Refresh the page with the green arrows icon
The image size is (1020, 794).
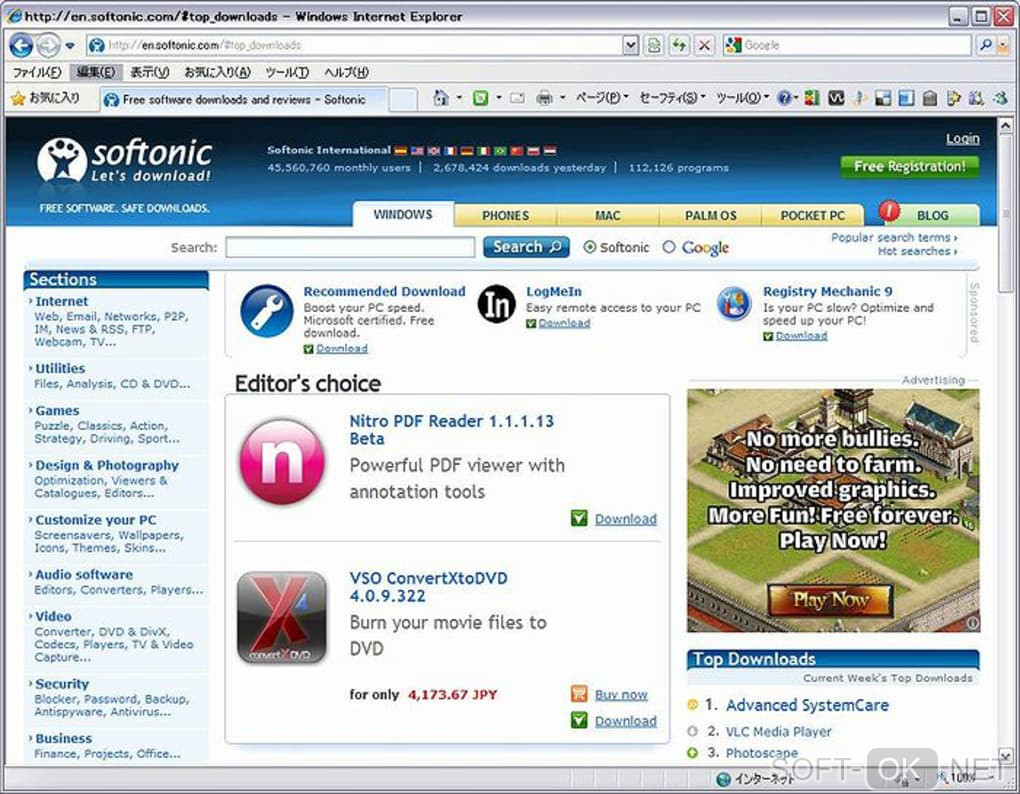(x=679, y=45)
